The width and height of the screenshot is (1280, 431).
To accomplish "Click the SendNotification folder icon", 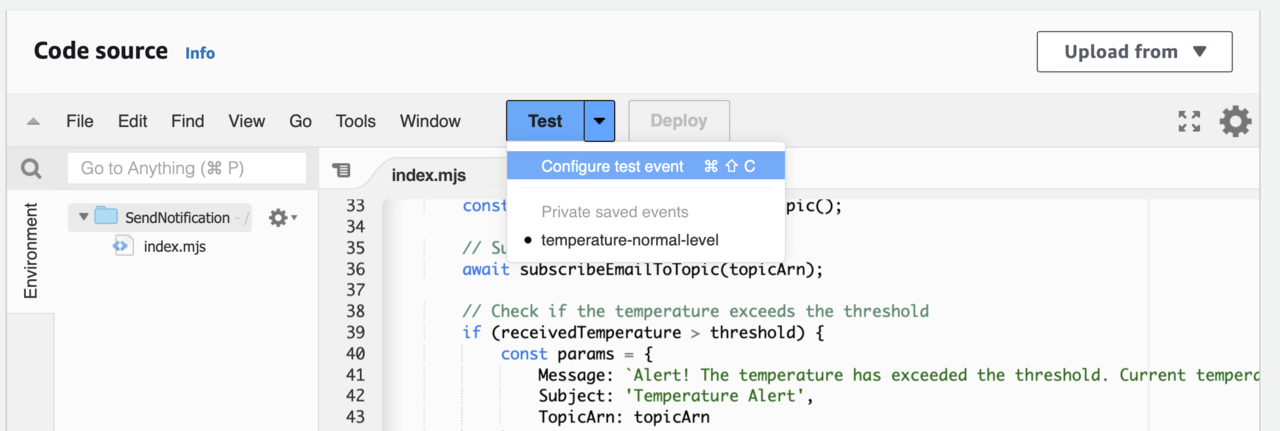I will (x=106, y=217).
